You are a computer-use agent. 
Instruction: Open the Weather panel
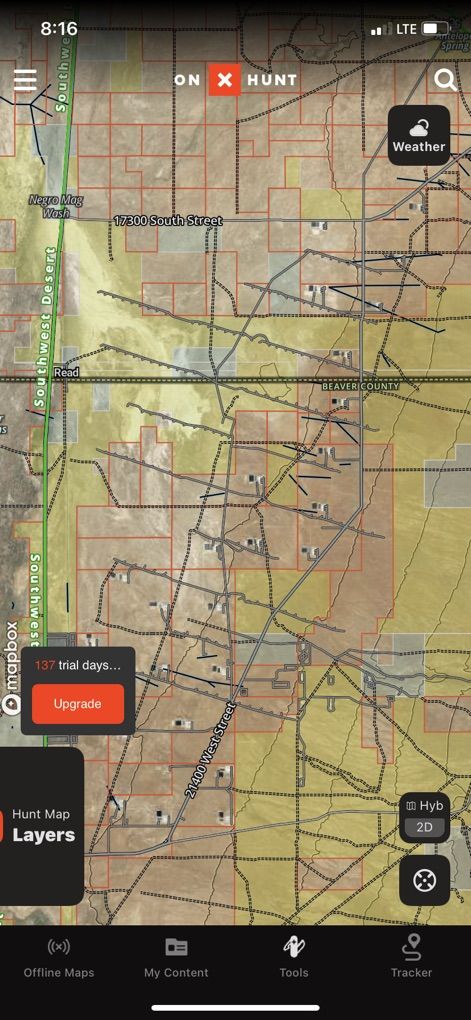coord(419,135)
